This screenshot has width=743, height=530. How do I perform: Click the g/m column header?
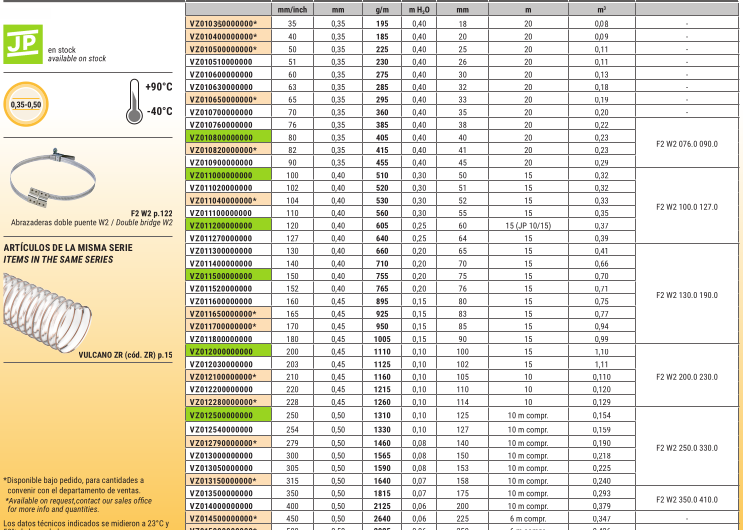click(x=383, y=8)
